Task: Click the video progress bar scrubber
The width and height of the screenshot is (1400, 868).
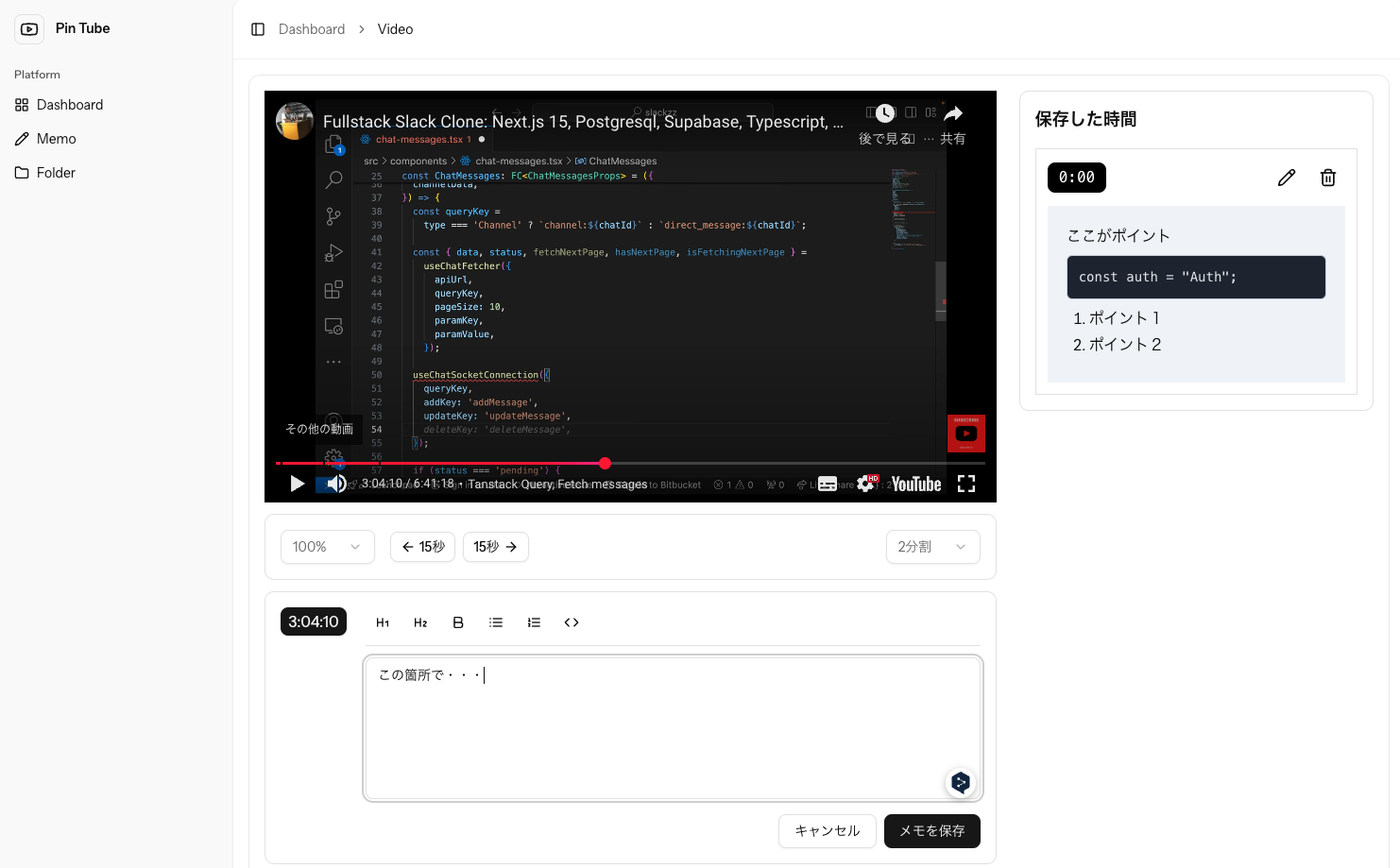Action: [605, 463]
